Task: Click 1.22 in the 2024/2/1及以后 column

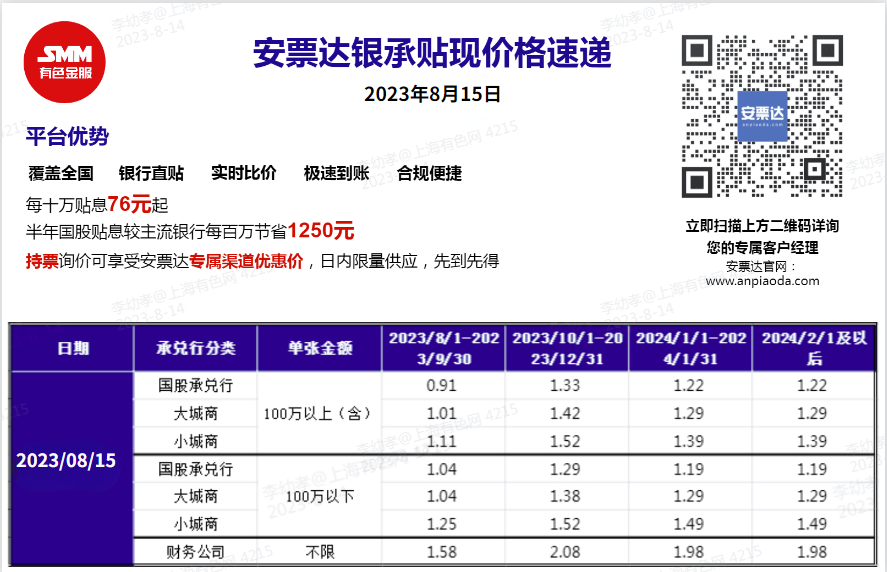Action: click(812, 386)
